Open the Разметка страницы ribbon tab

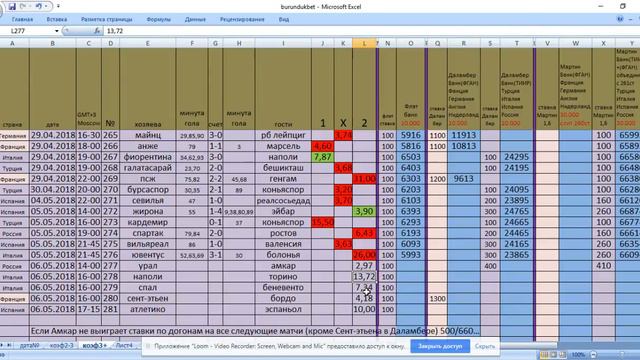click(x=107, y=19)
